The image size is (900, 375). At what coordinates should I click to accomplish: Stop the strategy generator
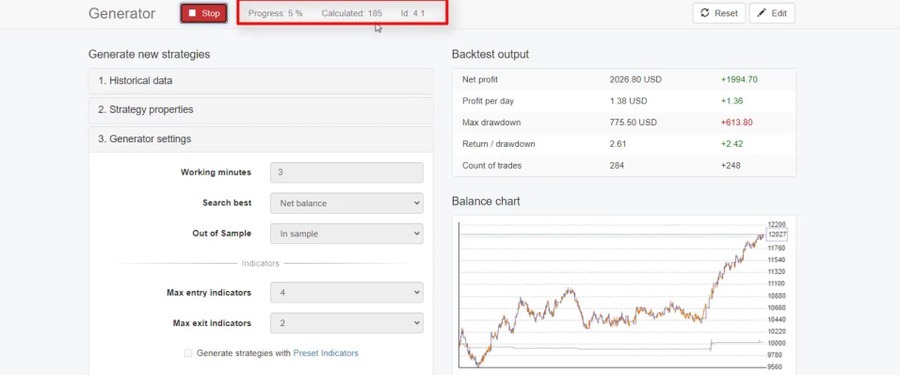point(204,13)
